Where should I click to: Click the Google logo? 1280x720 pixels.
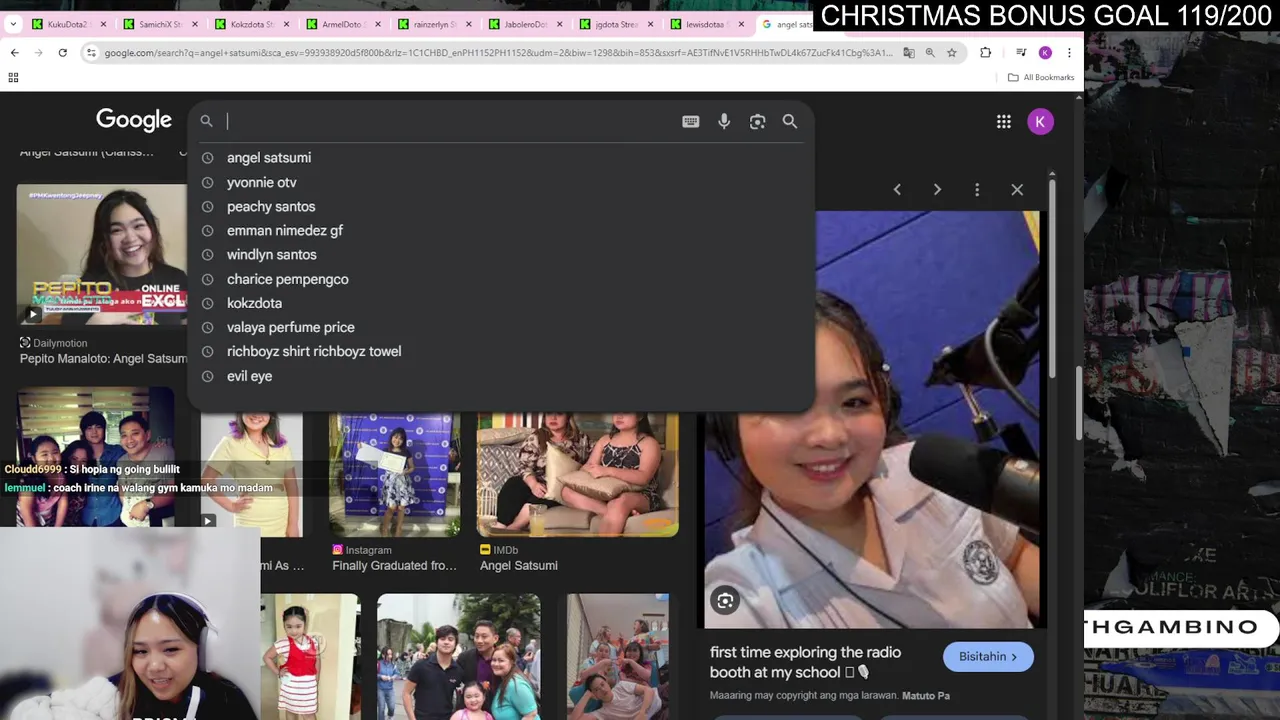134,120
